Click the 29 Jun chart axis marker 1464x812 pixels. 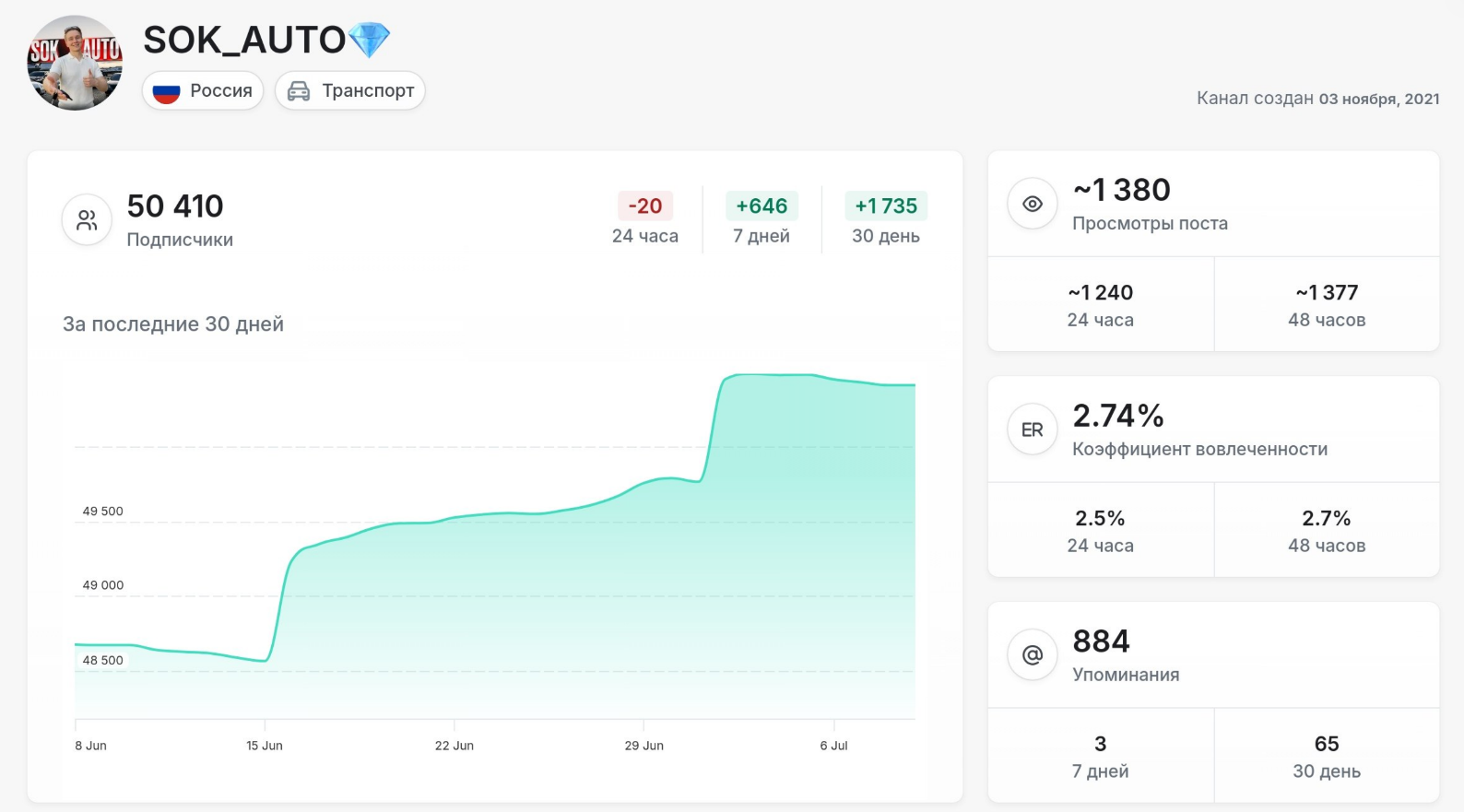point(643,746)
